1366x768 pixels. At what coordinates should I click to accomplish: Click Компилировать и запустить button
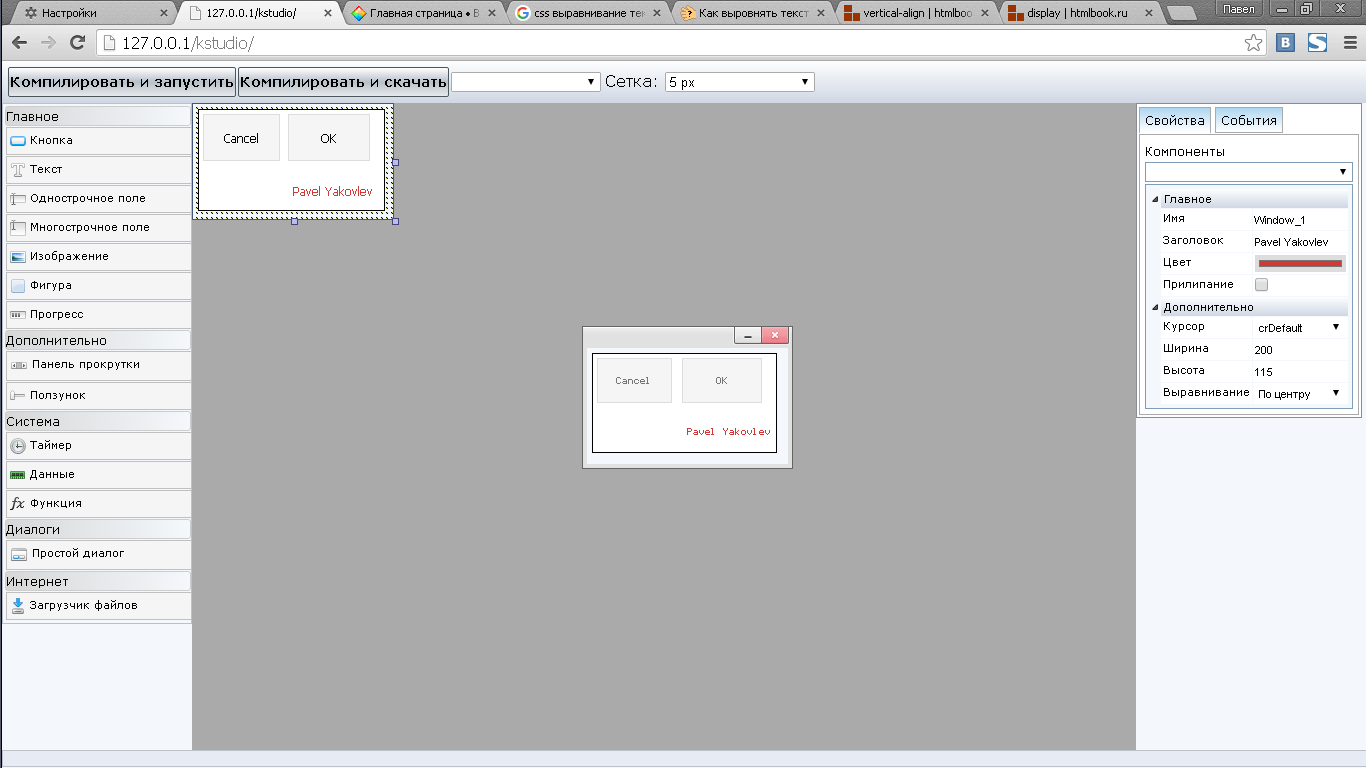coord(121,82)
